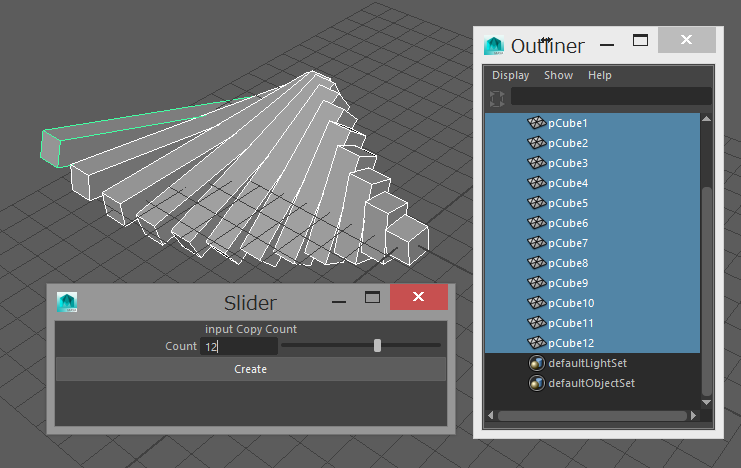Click the pCube12 mesh icon in Outliner
741x468 pixels.
point(536,343)
